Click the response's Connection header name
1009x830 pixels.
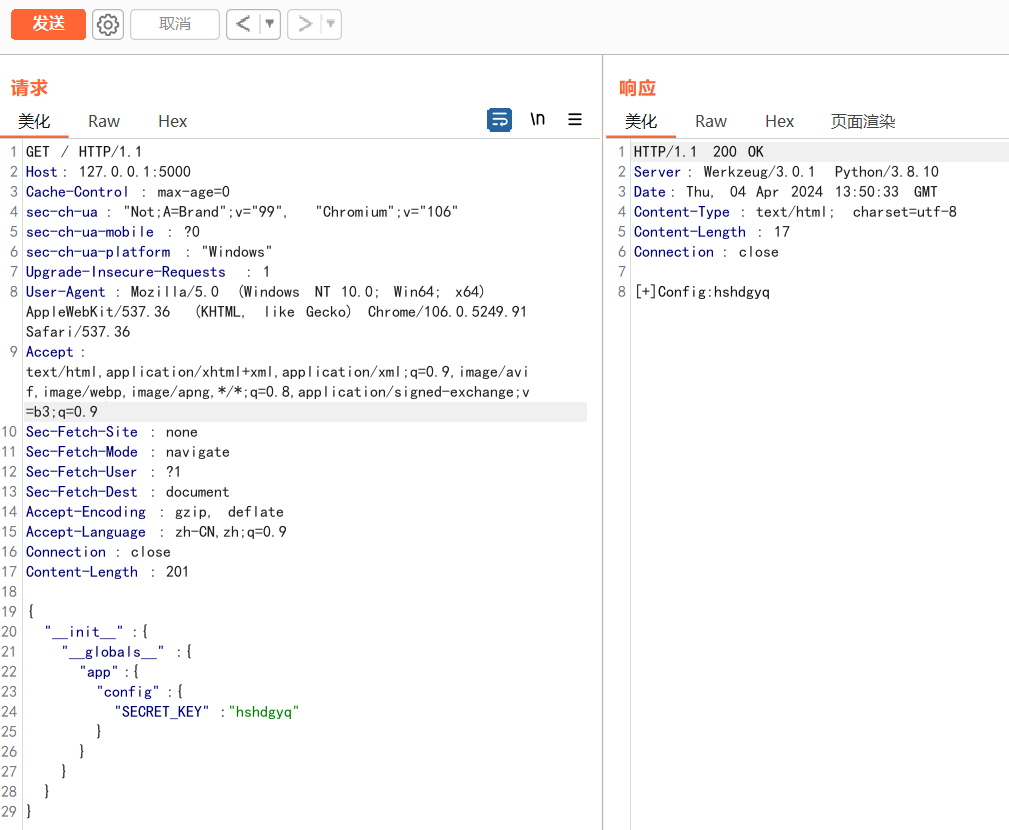(674, 252)
